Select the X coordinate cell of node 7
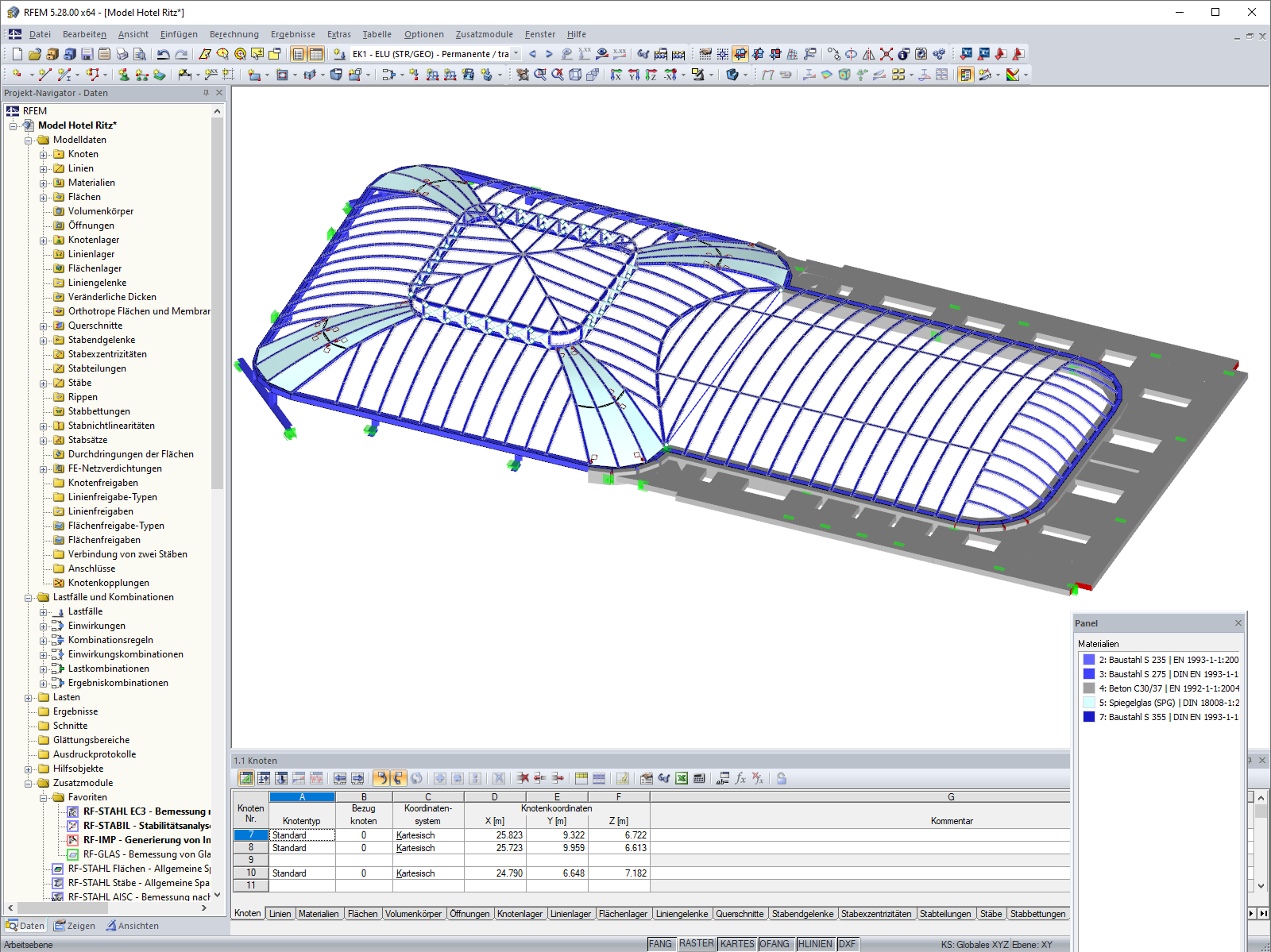Screen dimensions: 1271x952 (494, 834)
